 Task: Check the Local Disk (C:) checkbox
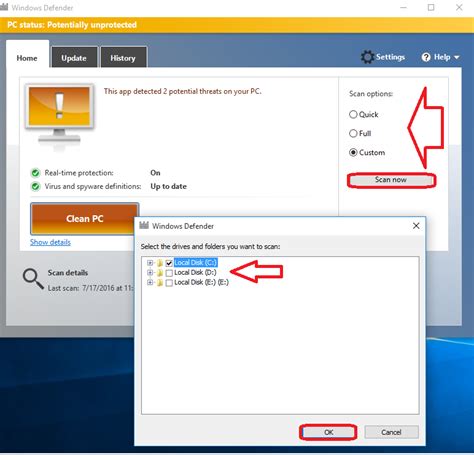[169, 263]
